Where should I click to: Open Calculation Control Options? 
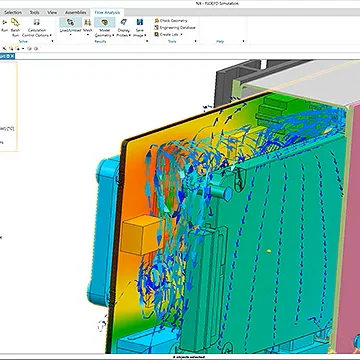click(37, 23)
